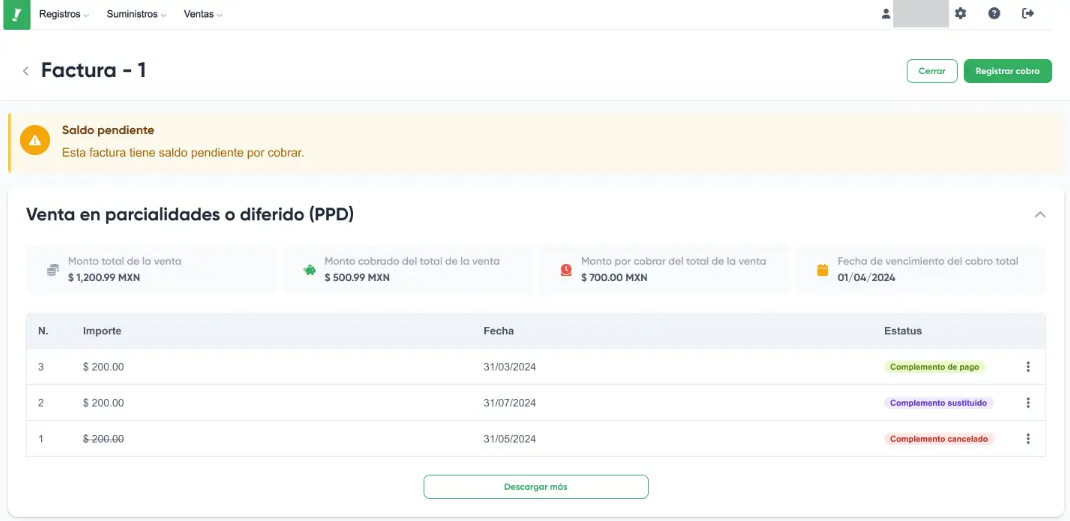Click the $ 1,200.99 MXN total amount

(104, 278)
